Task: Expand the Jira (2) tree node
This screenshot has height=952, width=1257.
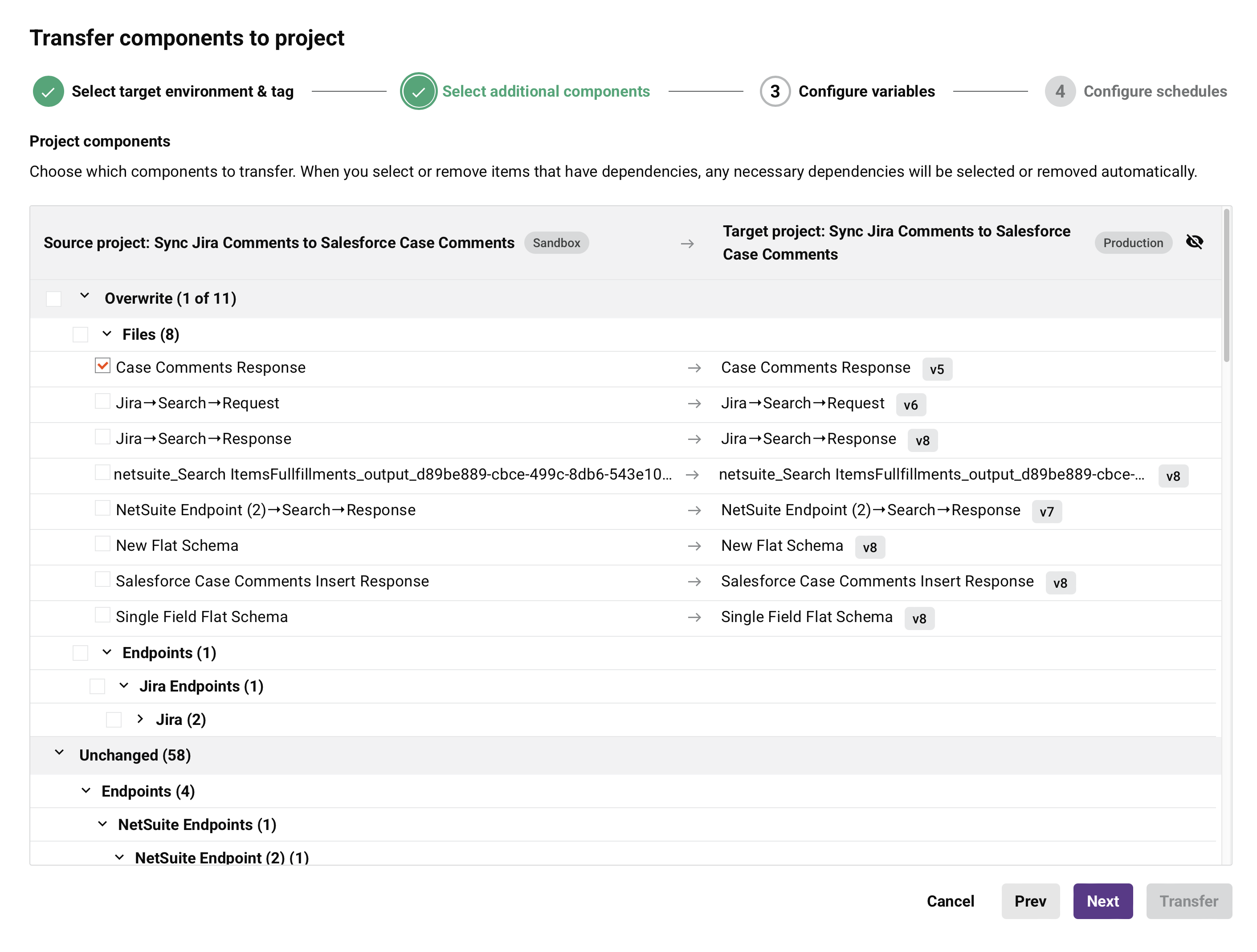Action: (140, 719)
